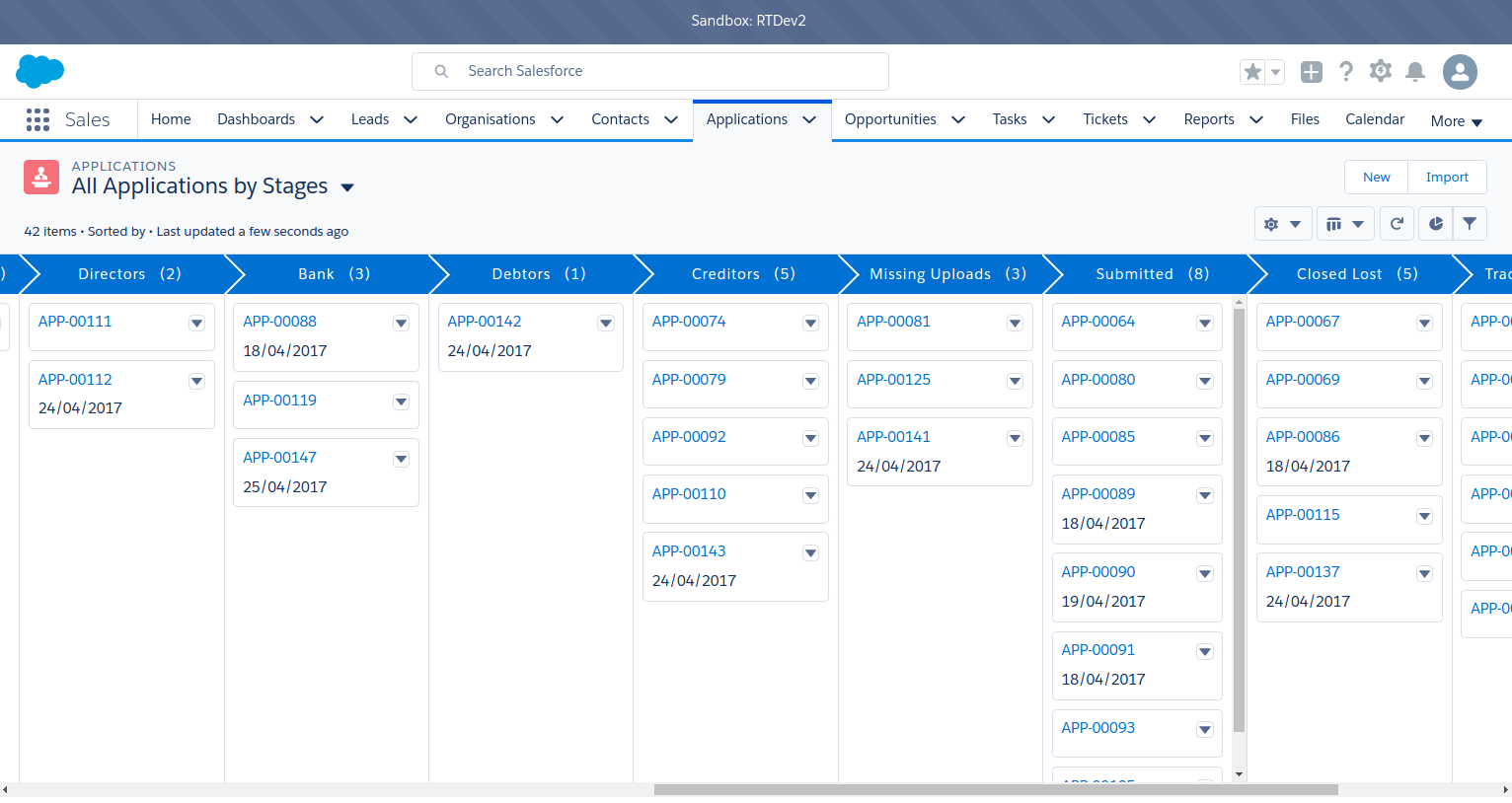Screen dimensions: 1512x803
Task: Click the date 19/04/2017 on APP-00090
Action: click(x=1102, y=602)
